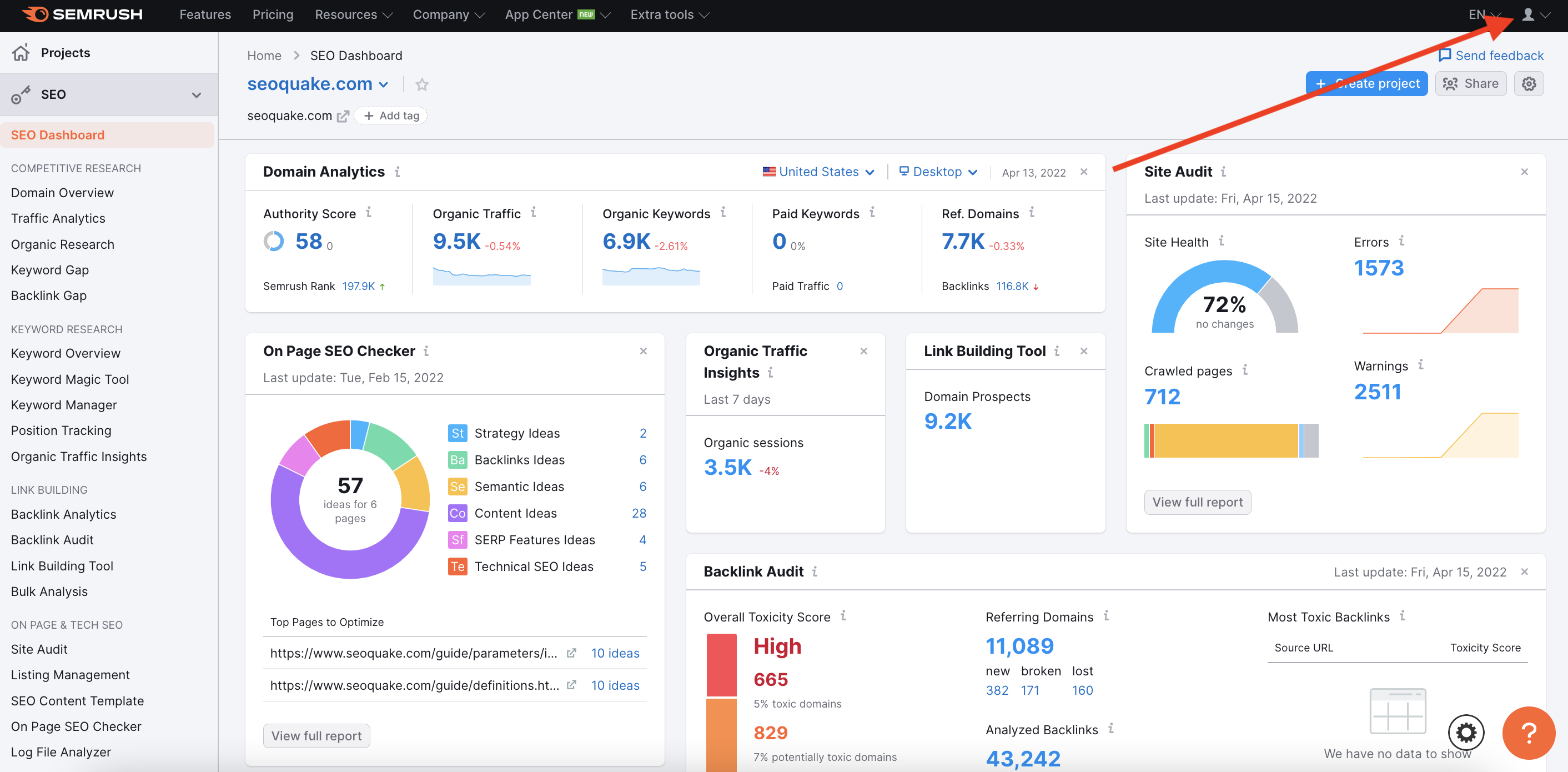Click the Share button

1471,83
